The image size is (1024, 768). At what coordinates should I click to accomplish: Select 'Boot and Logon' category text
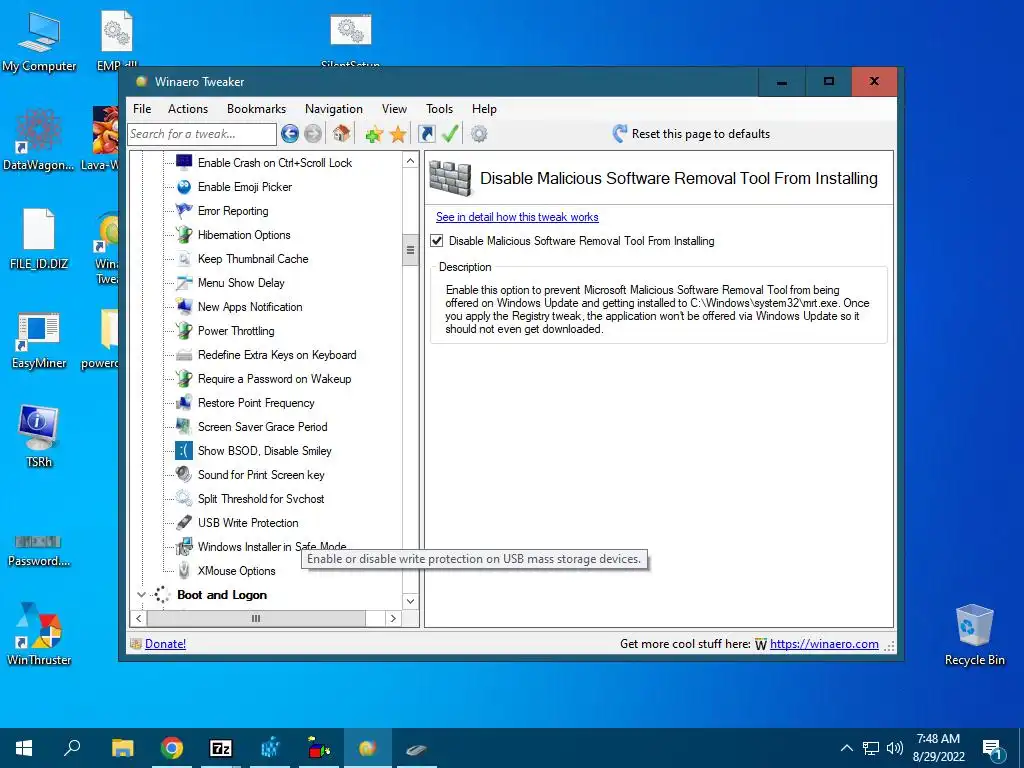tap(222, 595)
